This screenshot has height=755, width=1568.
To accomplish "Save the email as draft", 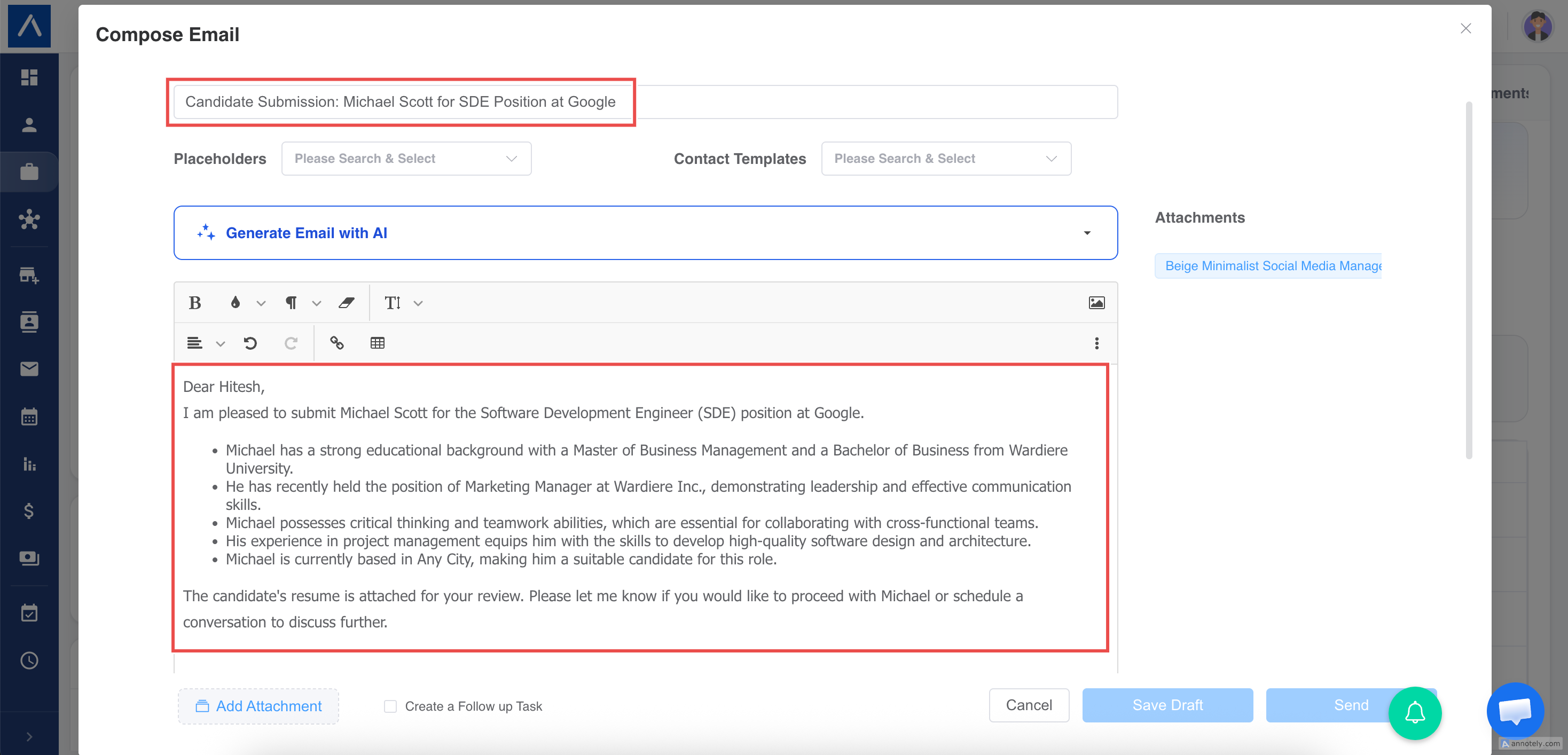I will click(1167, 705).
